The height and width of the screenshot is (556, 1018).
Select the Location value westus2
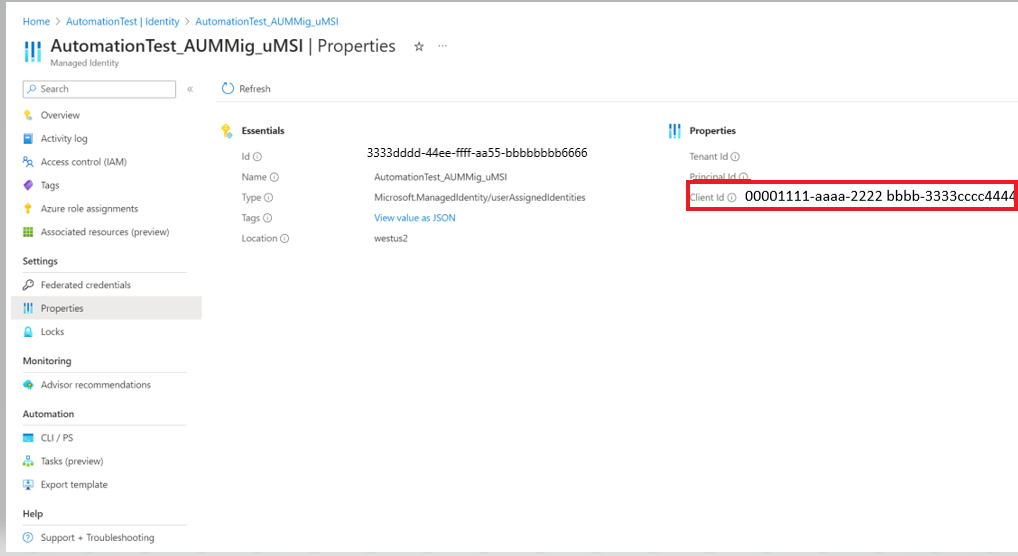point(391,238)
